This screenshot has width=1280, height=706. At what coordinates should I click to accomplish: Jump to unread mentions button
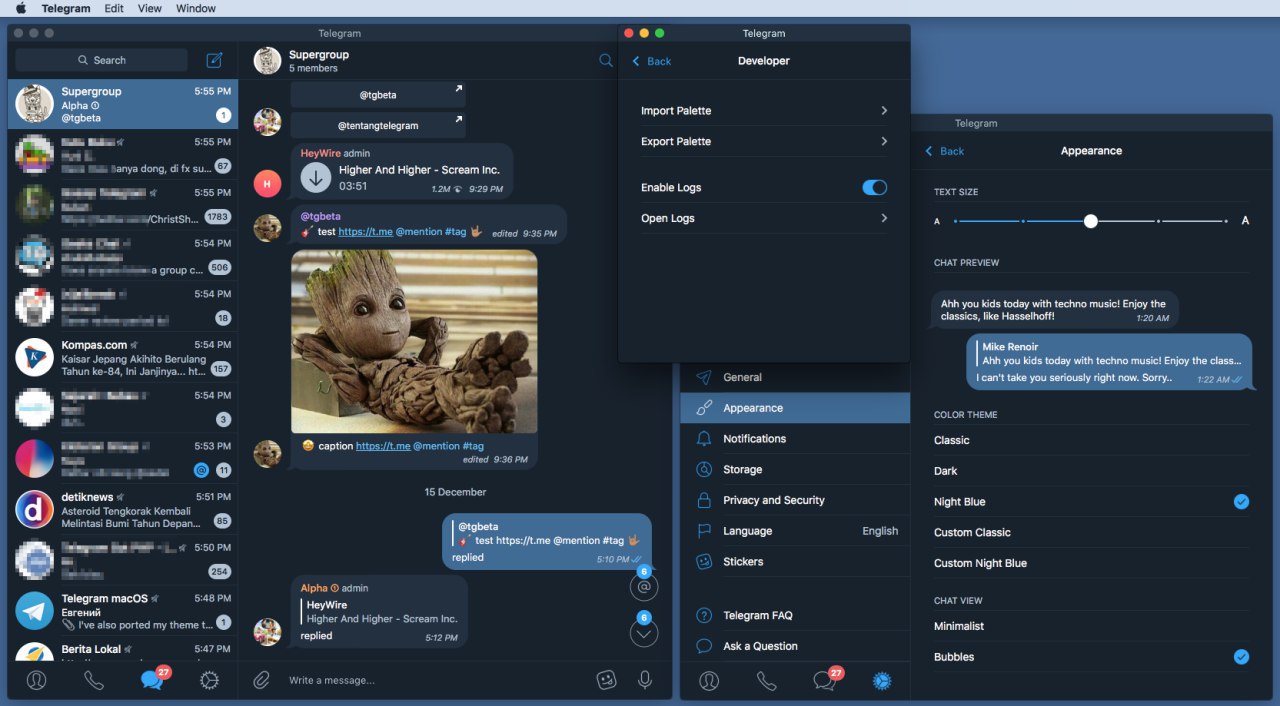click(644, 587)
